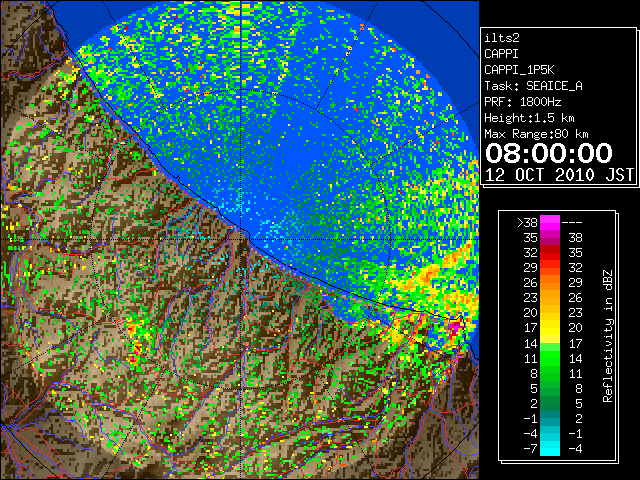The height and width of the screenshot is (480, 640).
Task: Click the 'PRF: 1800Hz' text
Action: tap(522, 102)
